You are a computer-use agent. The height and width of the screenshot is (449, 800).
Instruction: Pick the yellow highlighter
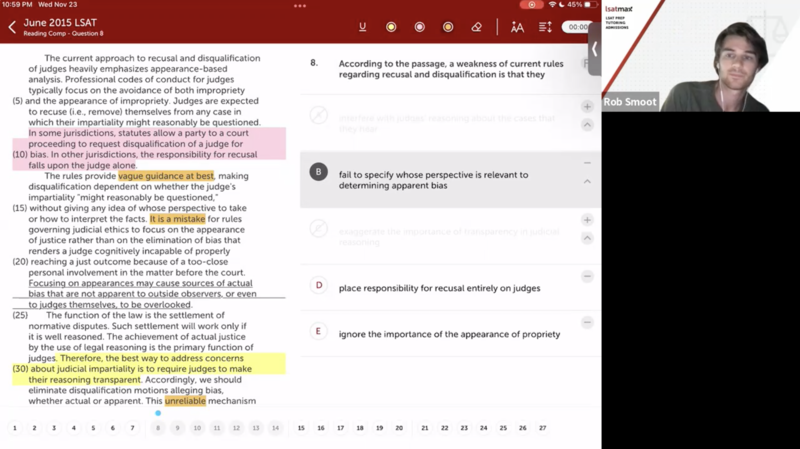tap(391, 27)
